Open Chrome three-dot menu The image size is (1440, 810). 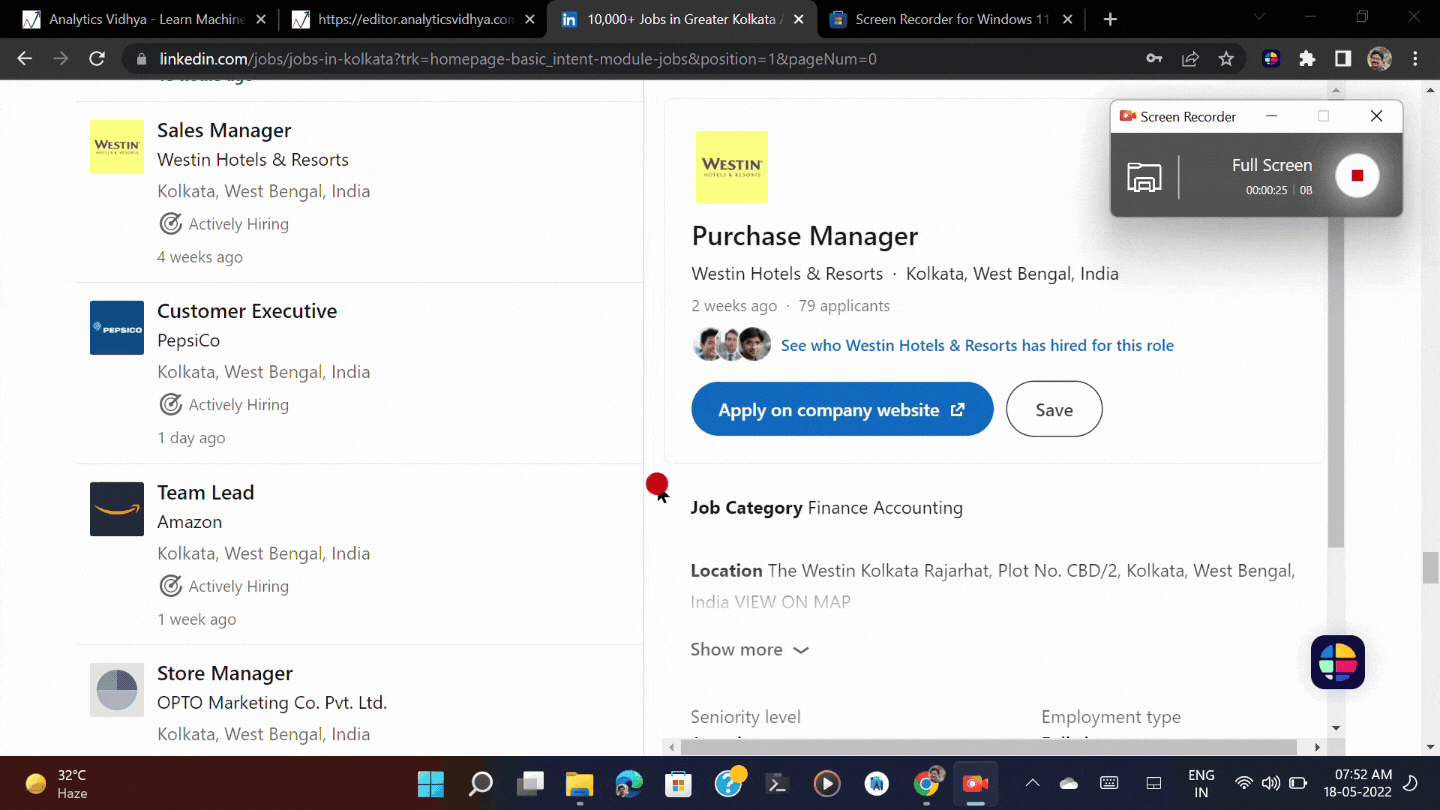coord(1415,59)
